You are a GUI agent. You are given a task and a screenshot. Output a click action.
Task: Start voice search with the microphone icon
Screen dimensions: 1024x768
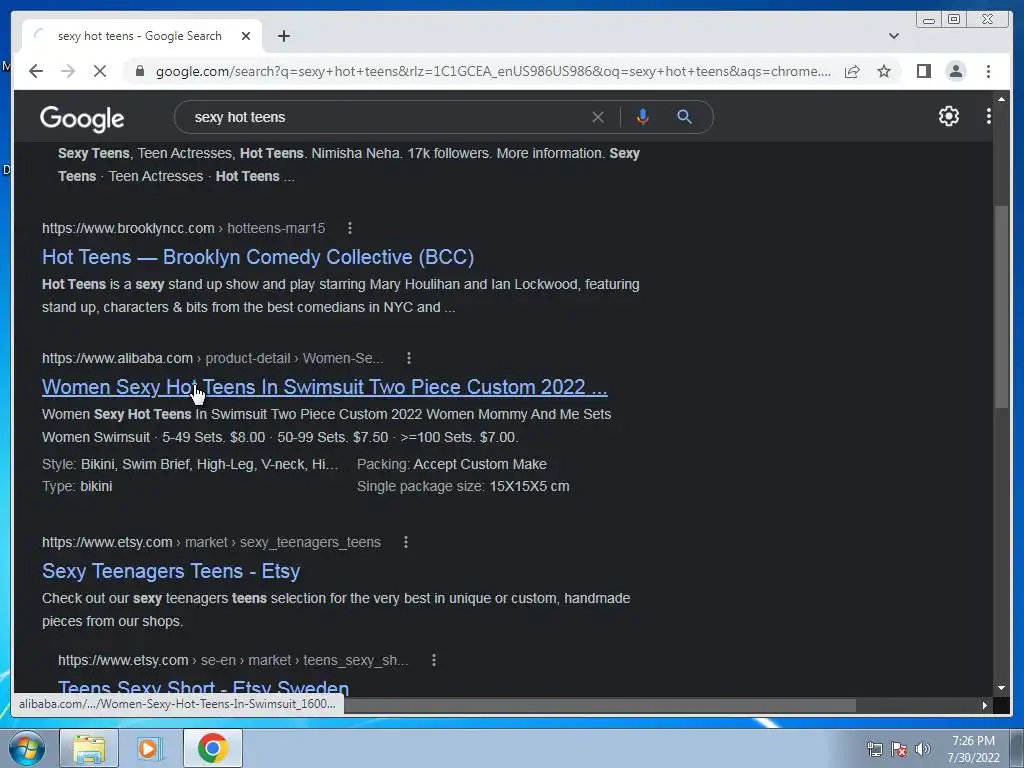[x=643, y=117]
